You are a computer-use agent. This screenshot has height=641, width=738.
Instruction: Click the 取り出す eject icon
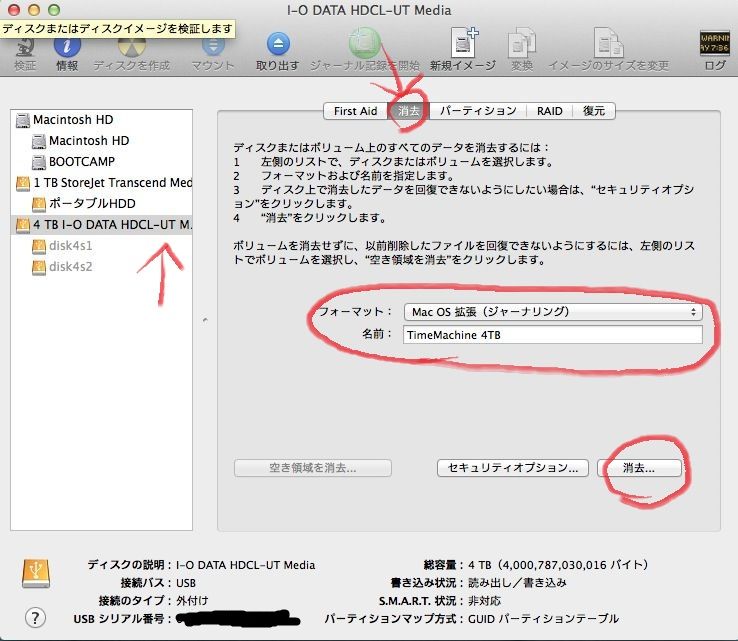pos(278,44)
